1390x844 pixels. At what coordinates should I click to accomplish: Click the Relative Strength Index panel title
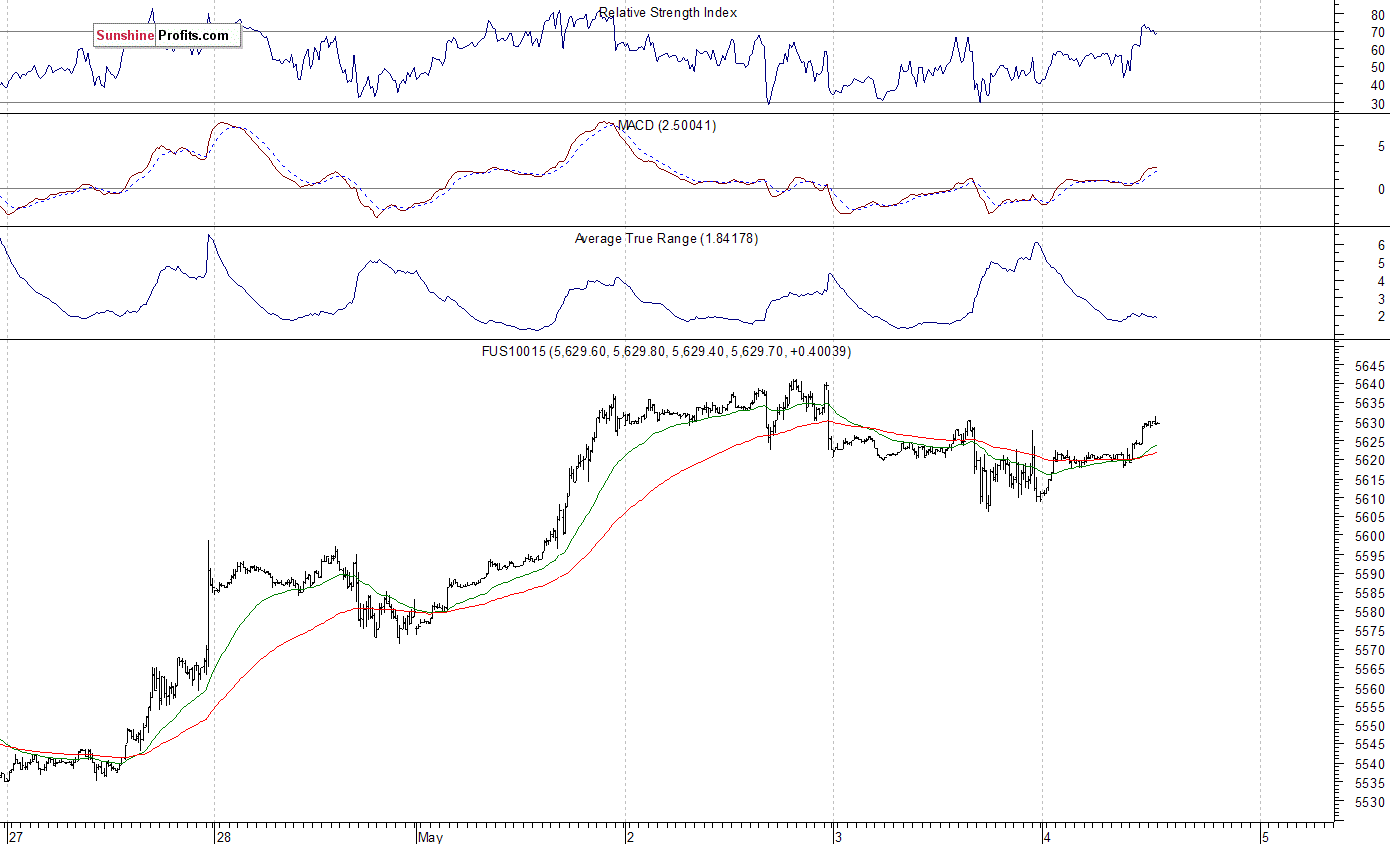tap(668, 13)
